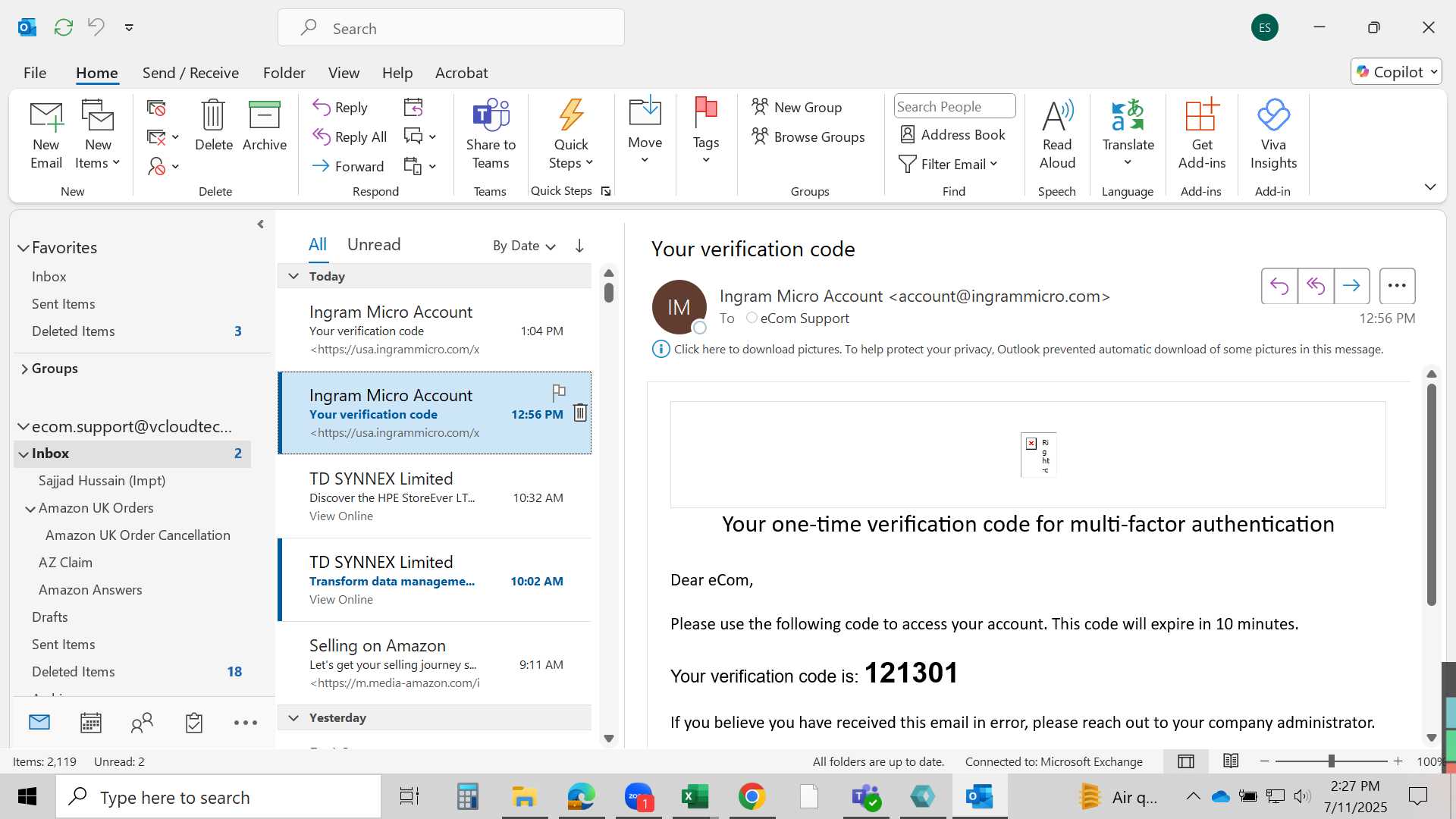Open the Drafts folder
This screenshot has height=819, width=1456.
pos(50,617)
